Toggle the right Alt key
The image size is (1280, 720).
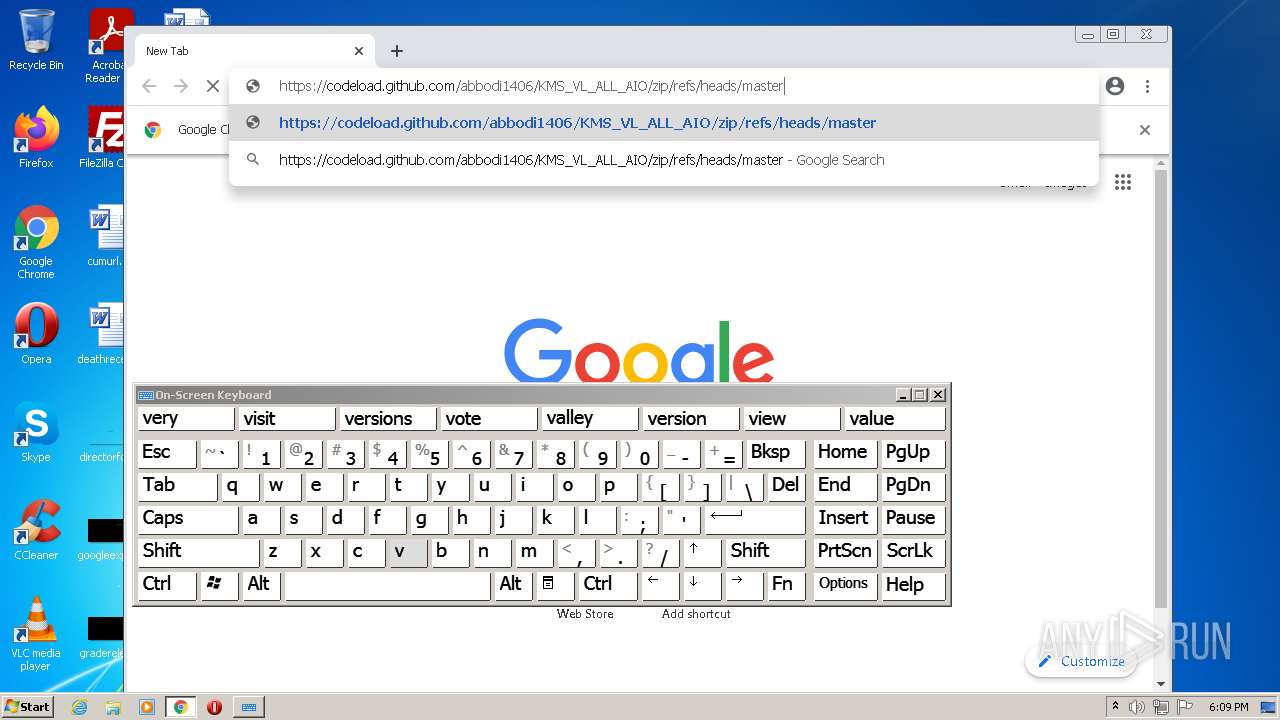pyautogui.click(x=513, y=585)
